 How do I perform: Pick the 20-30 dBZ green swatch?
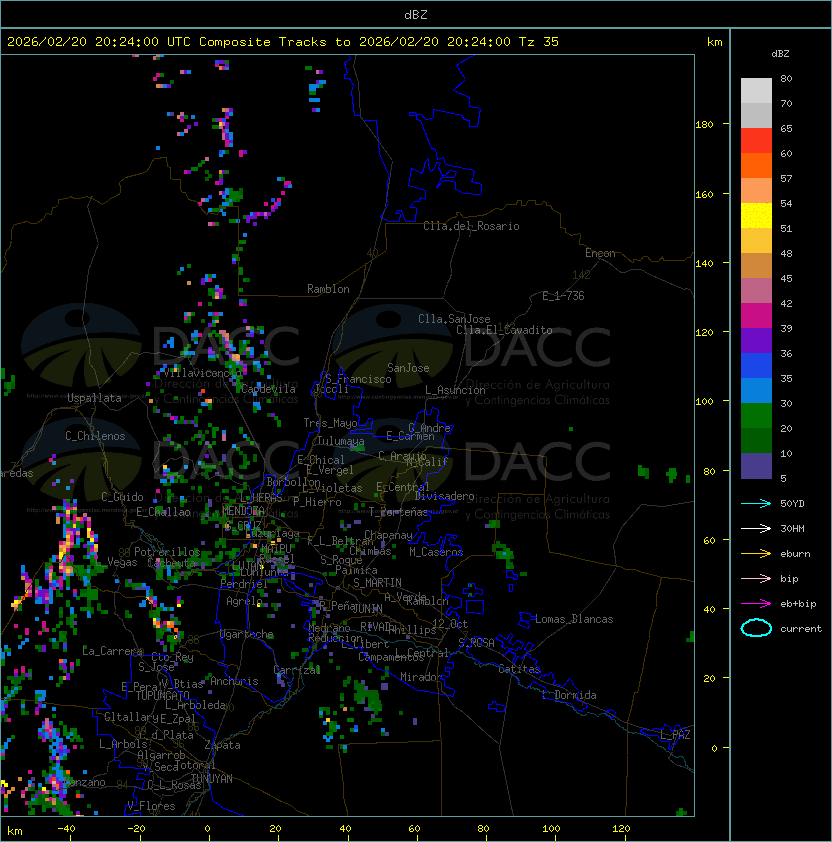coord(756,416)
